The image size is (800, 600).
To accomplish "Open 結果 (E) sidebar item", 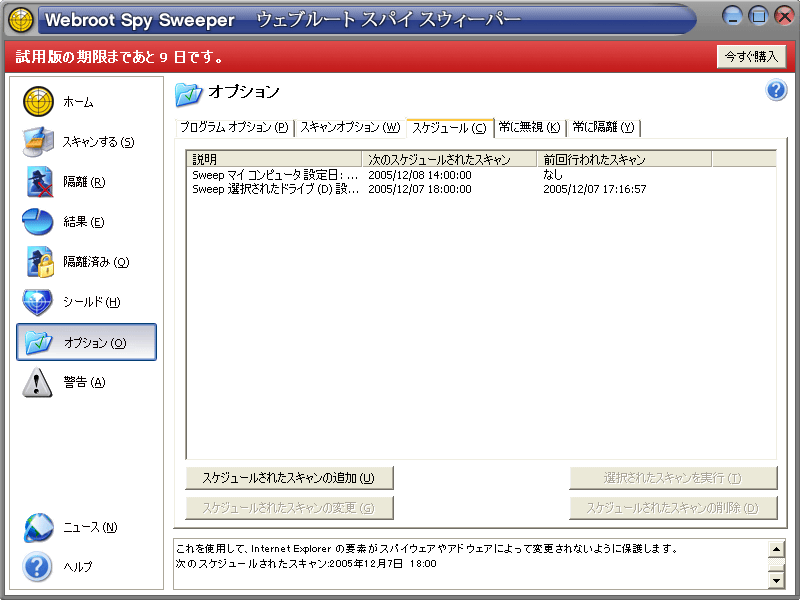I will click(84, 222).
